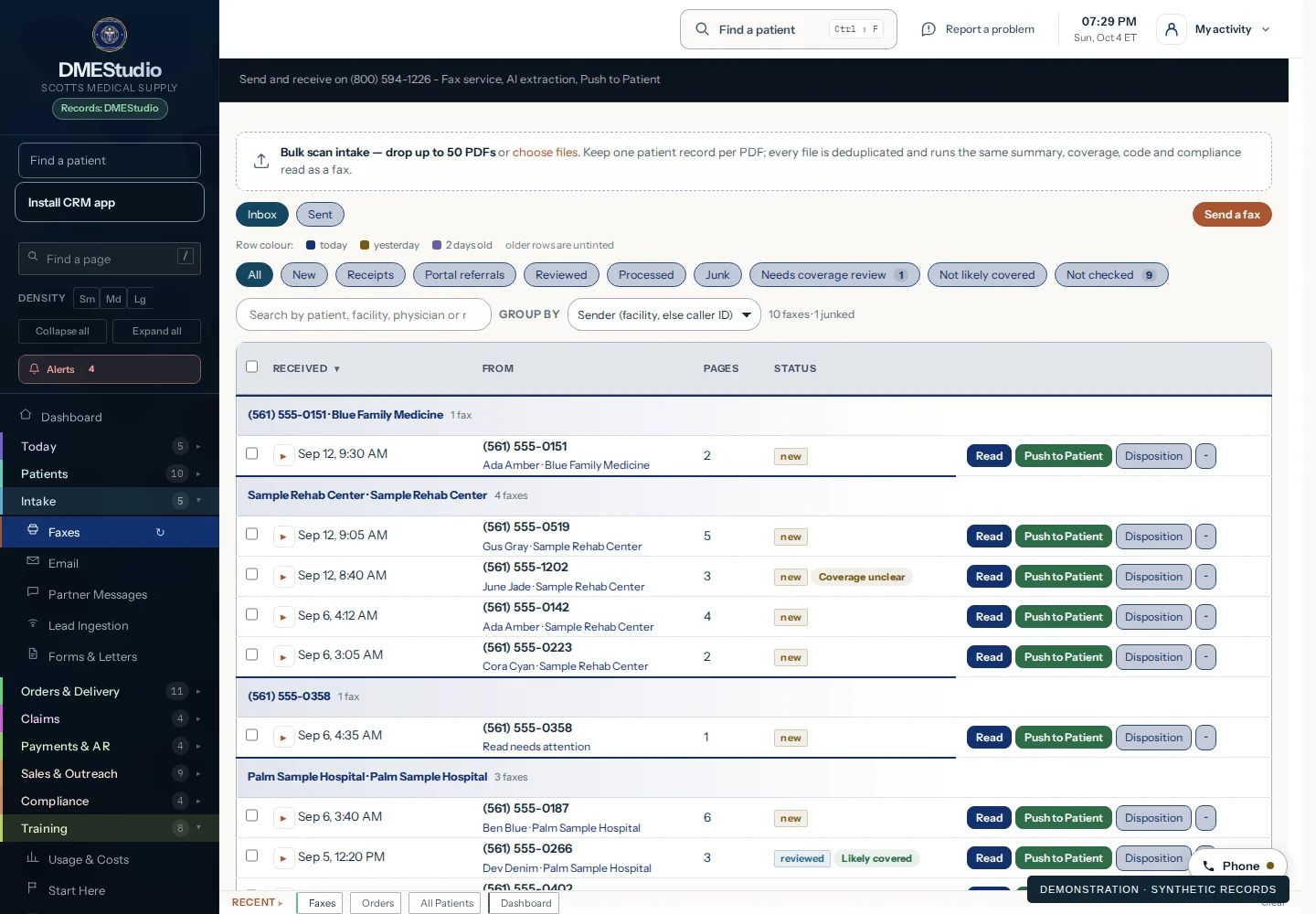Select checkbox for Sep 12, 8:40 AM fax
The width and height of the screenshot is (1316, 914).
pyautogui.click(x=252, y=574)
